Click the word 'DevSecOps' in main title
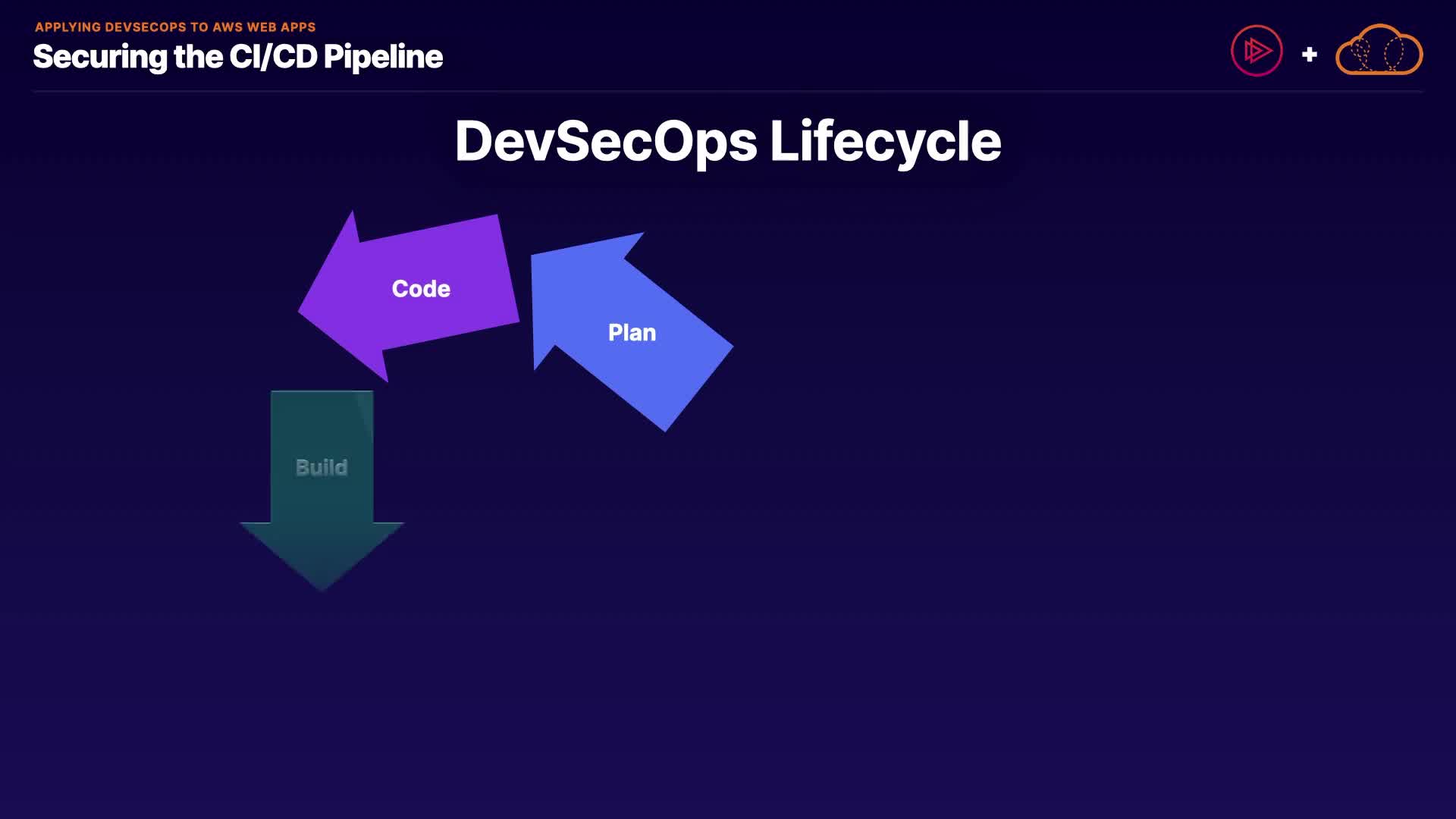The width and height of the screenshot is (1456, 819). pos(605,141)
